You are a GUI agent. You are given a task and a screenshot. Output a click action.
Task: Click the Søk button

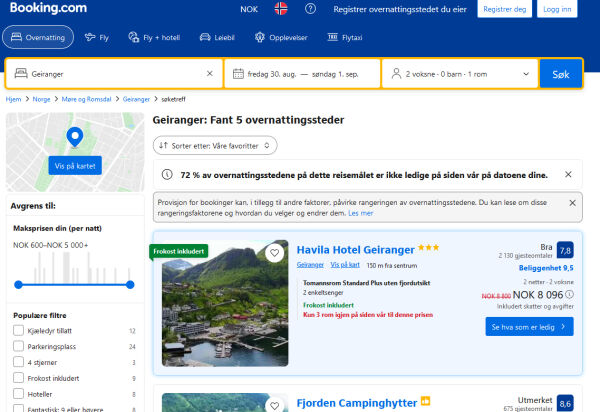(561, 74)
